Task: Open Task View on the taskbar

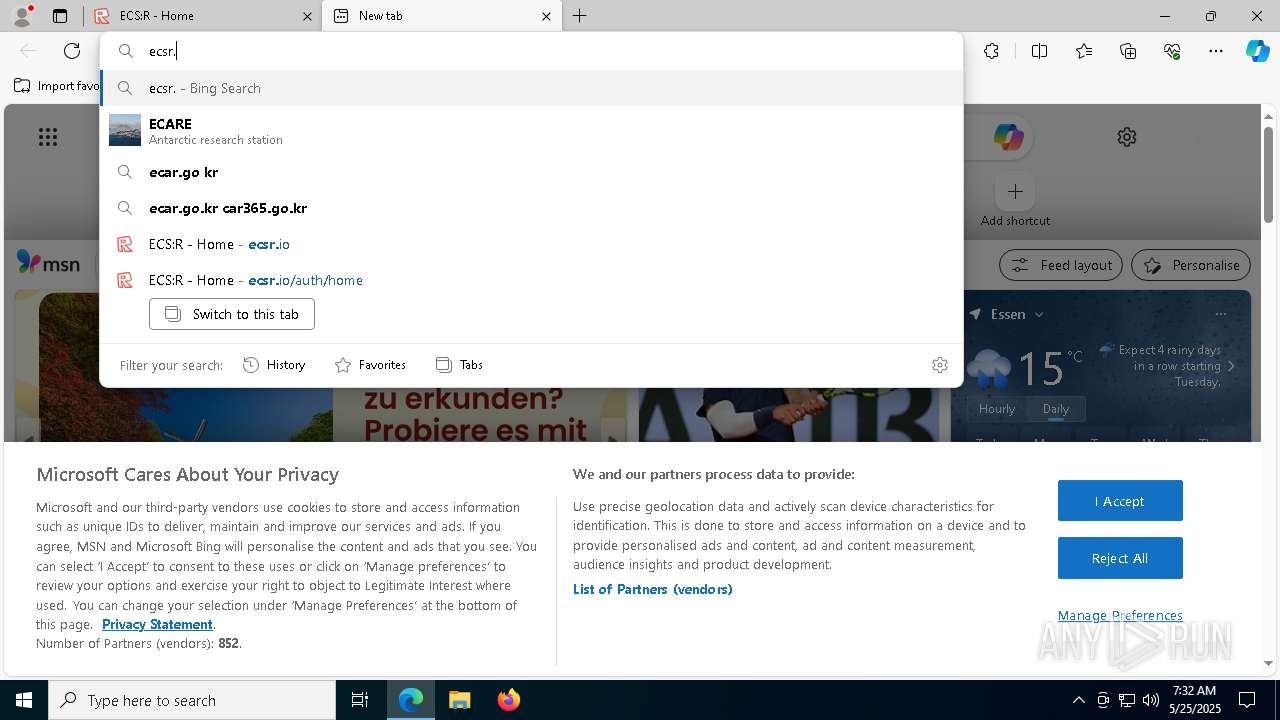Action: click(360, 700)
